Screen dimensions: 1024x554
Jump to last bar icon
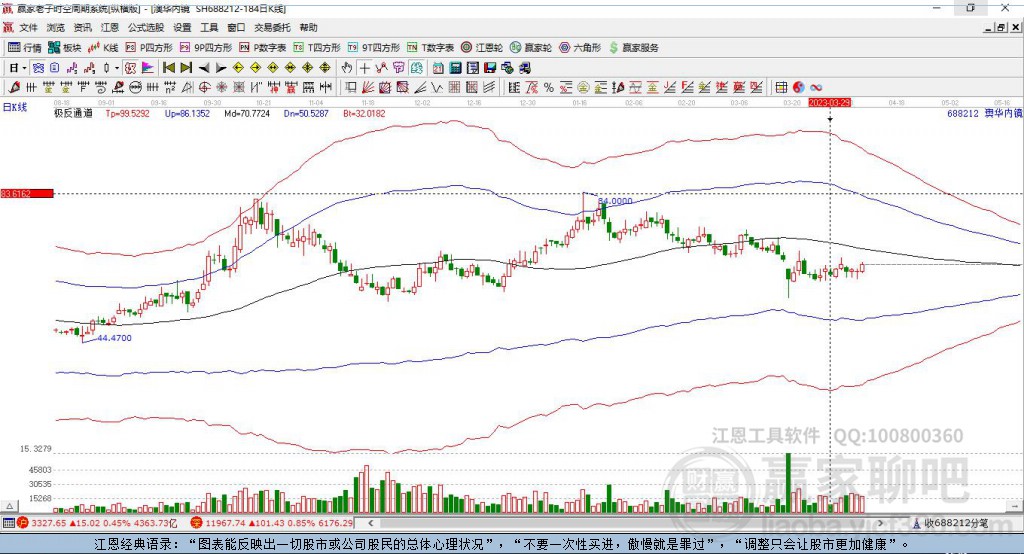click(x=186, y=68)
